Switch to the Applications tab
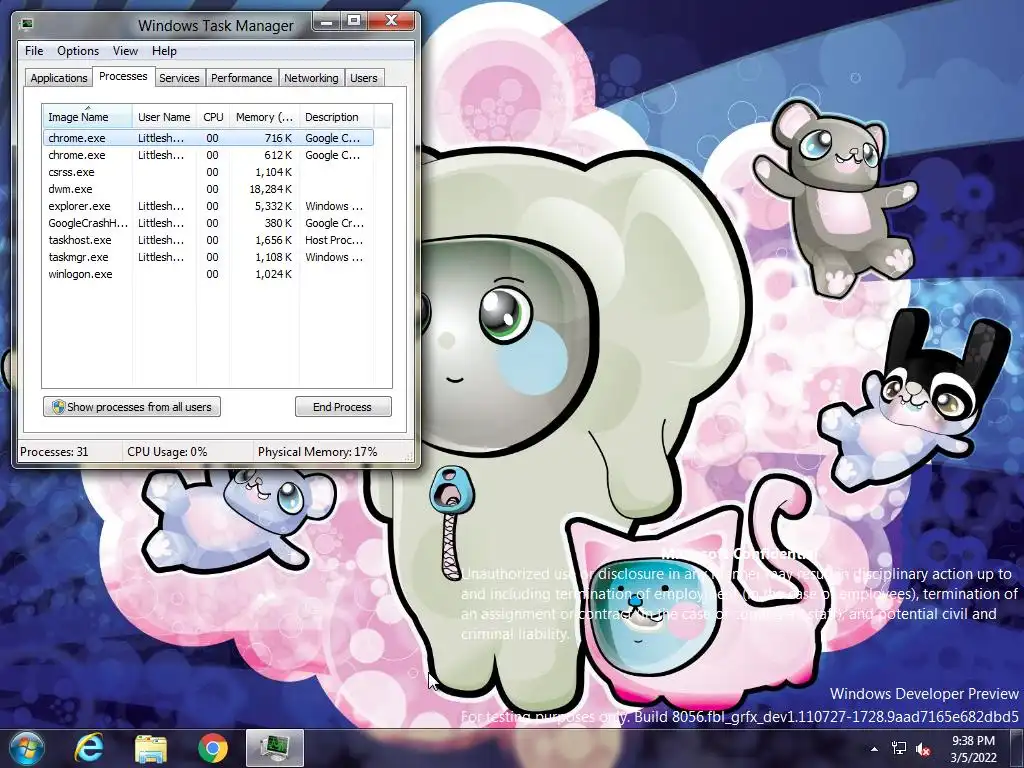 point(59,78)
